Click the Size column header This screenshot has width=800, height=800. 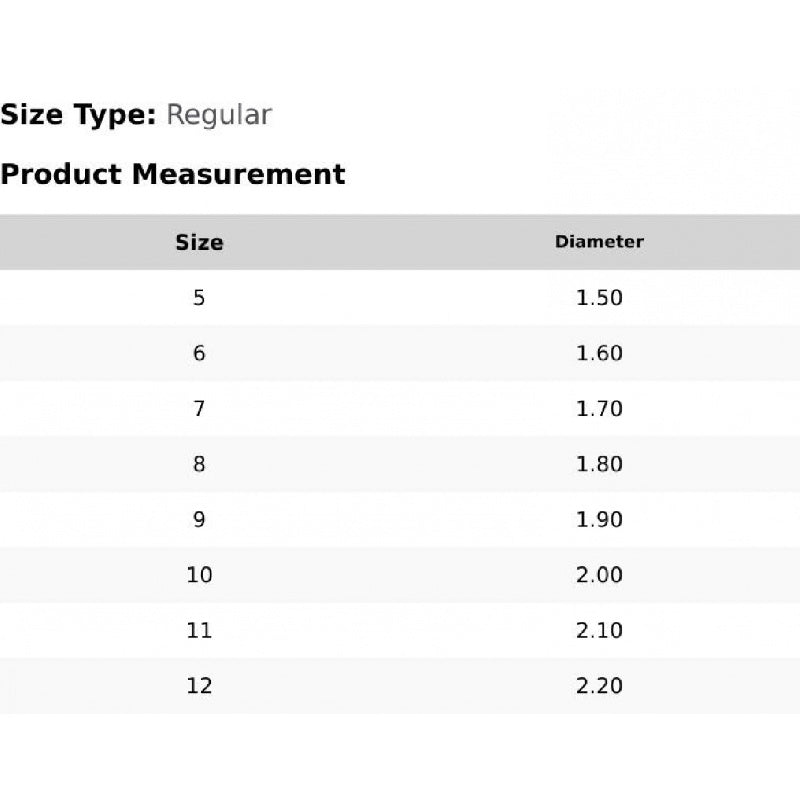point(199,242)
